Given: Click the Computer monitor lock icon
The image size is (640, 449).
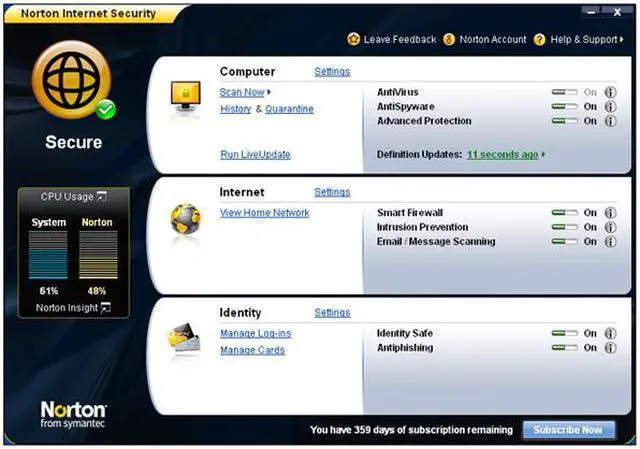Looking at the screenshot, I should click(x=184, y=99).
